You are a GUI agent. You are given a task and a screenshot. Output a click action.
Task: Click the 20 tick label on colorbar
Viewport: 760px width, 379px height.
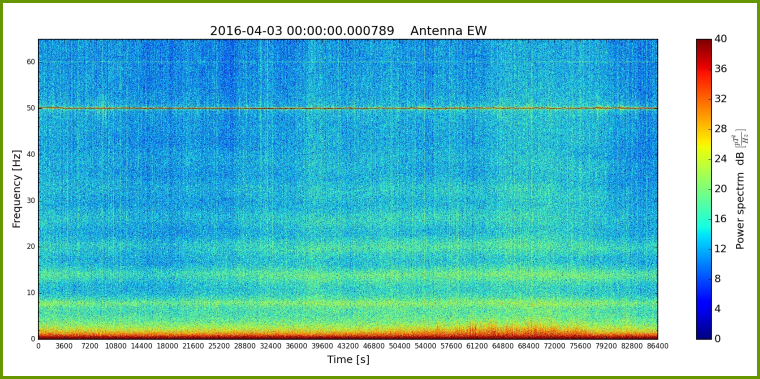point(720,189)
